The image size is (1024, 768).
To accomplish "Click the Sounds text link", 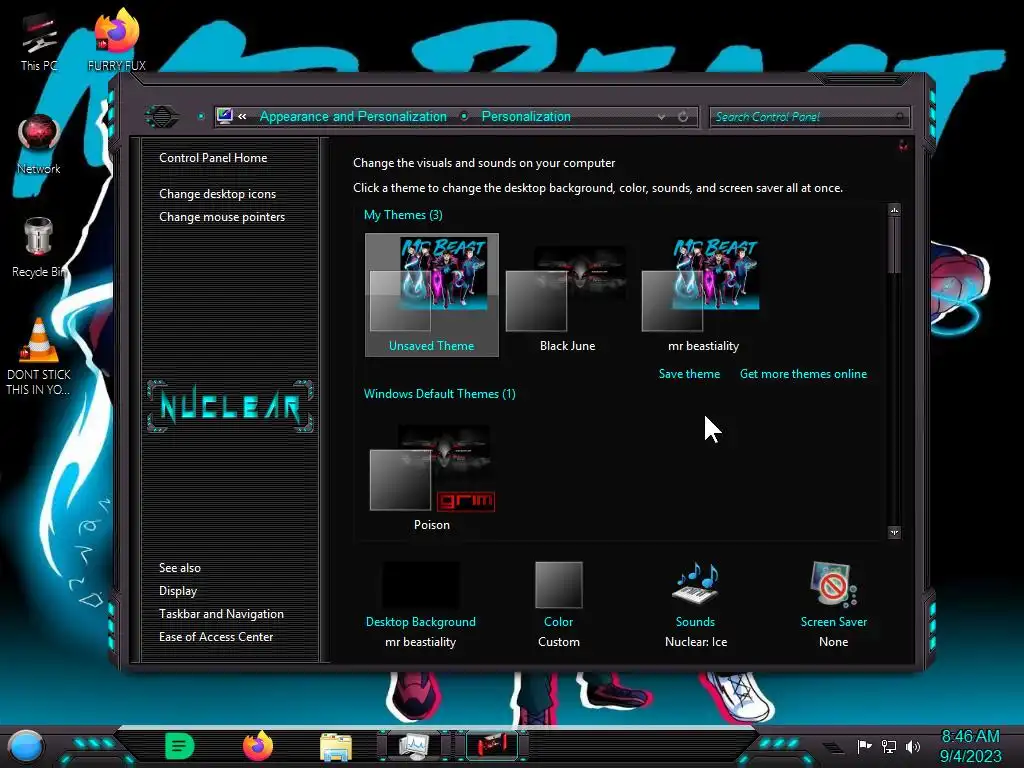I will [x=695, y=622].
